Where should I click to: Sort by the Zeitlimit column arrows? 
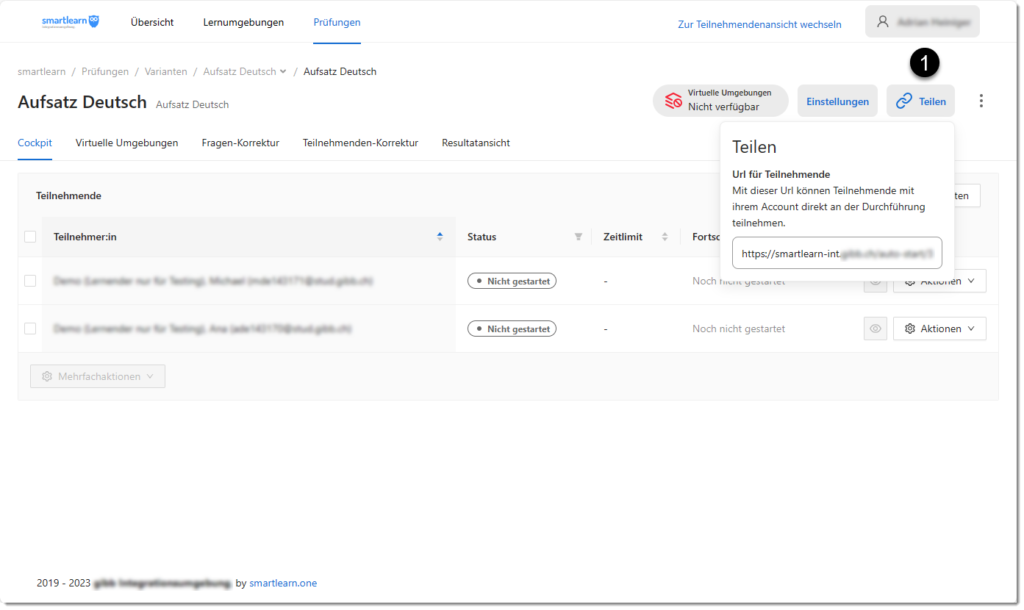coord(665,237)
